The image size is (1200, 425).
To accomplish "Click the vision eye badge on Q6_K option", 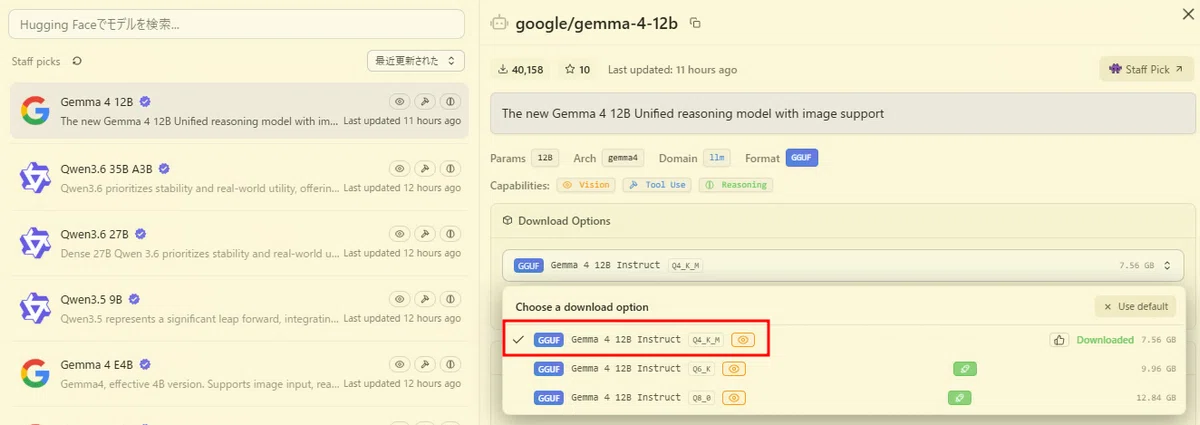I will 735,369.
